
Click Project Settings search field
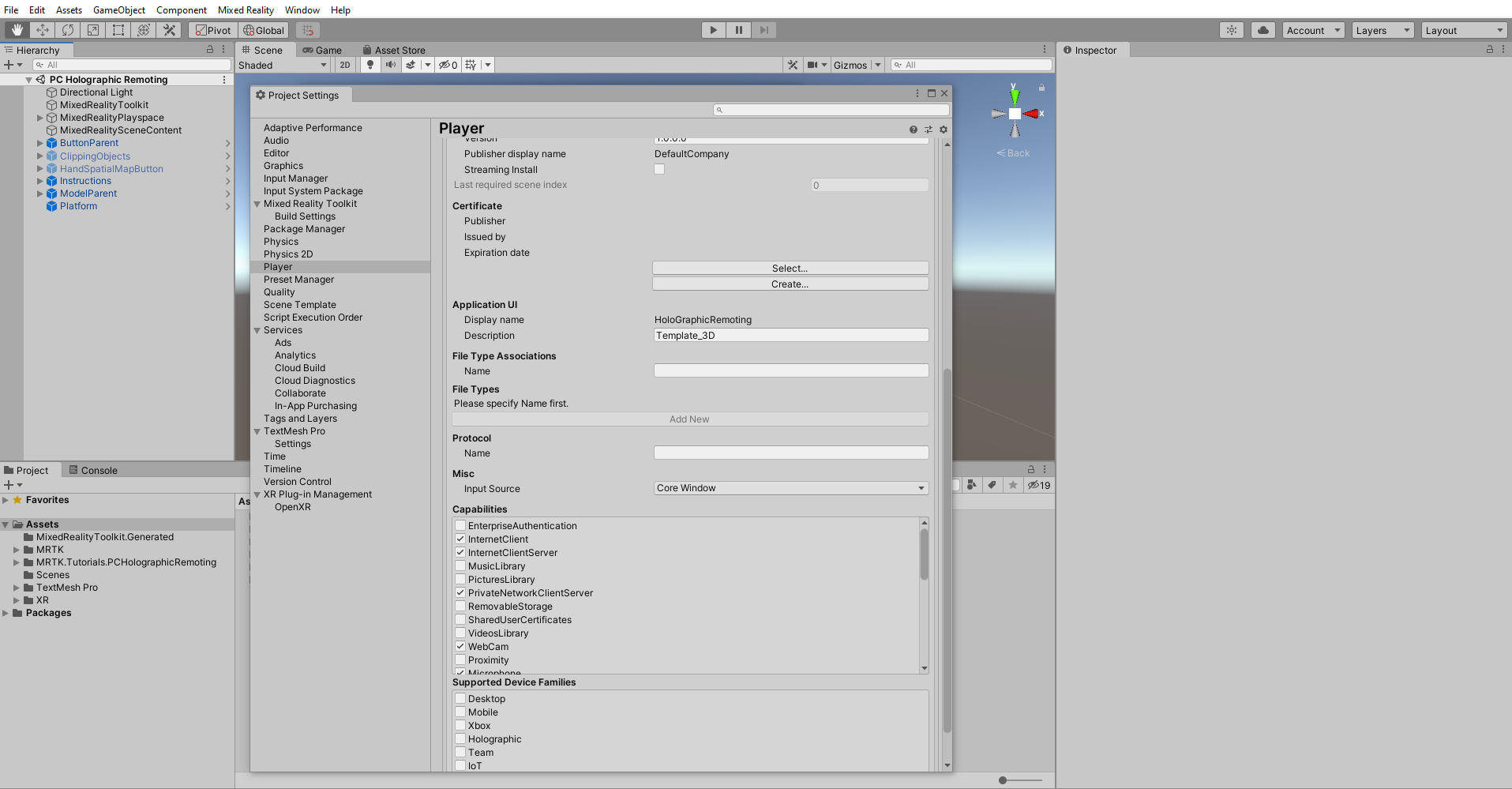pyautogui.click(x=831, y=110)
